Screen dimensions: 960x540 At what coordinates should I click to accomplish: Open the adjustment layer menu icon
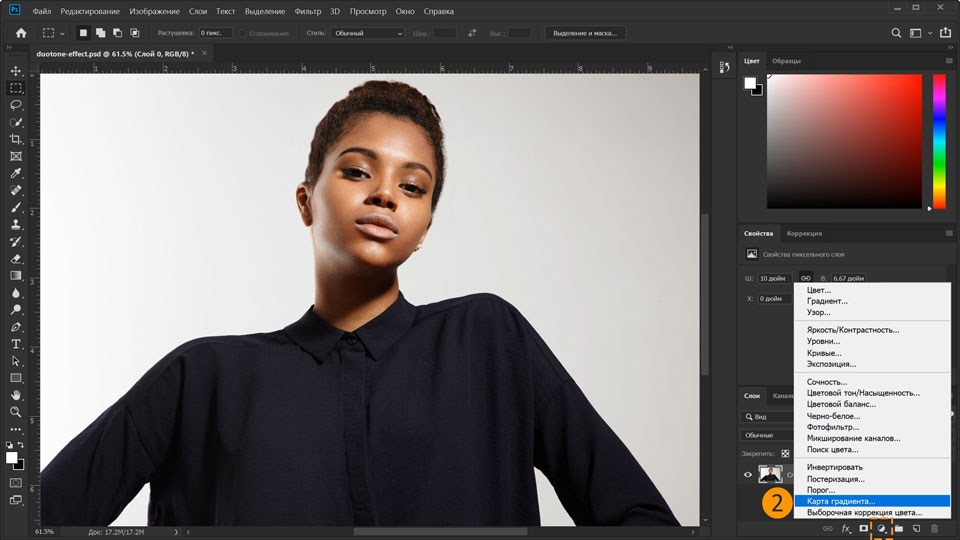coord(882,528)
